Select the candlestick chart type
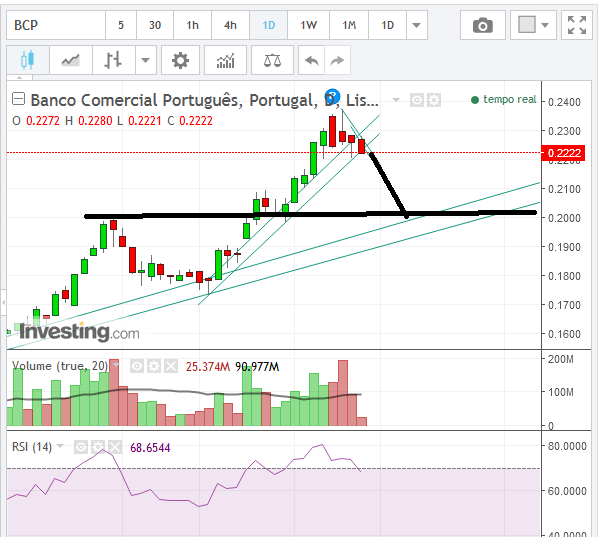Viewport: 608px width, 537px height. [28, 60]
